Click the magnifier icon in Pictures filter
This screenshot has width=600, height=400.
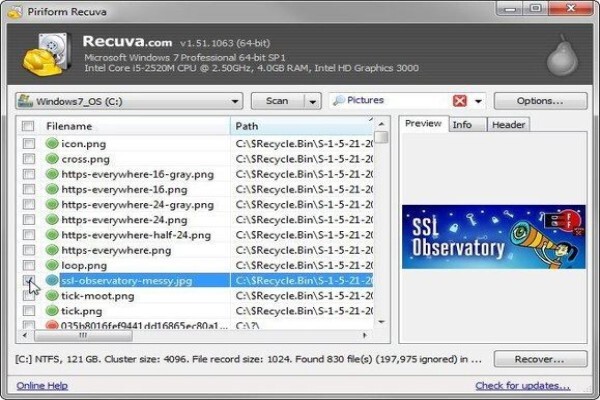coord(339,101)
